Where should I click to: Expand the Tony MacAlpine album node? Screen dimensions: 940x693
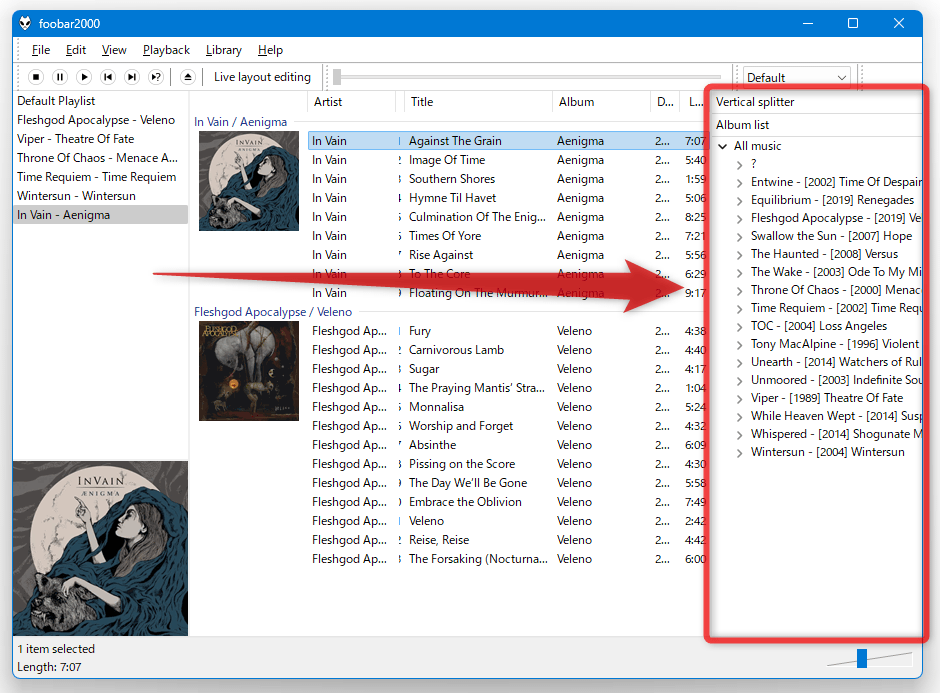[x=740, y=344]
